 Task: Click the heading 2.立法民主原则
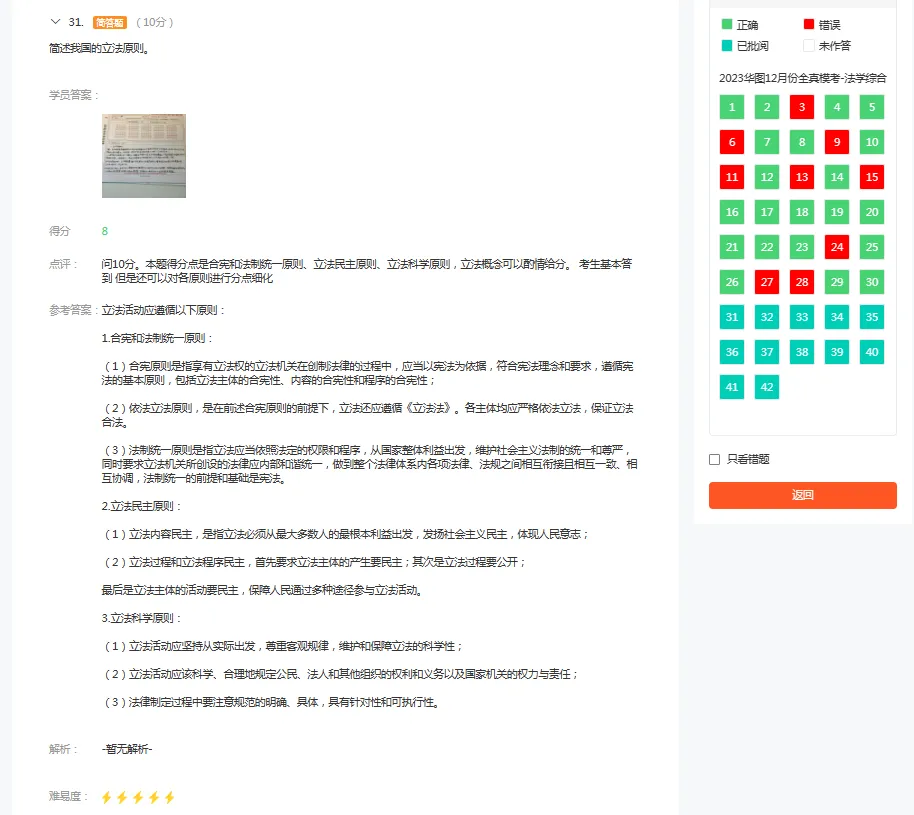pyautogui.click(x=141, y=506)
